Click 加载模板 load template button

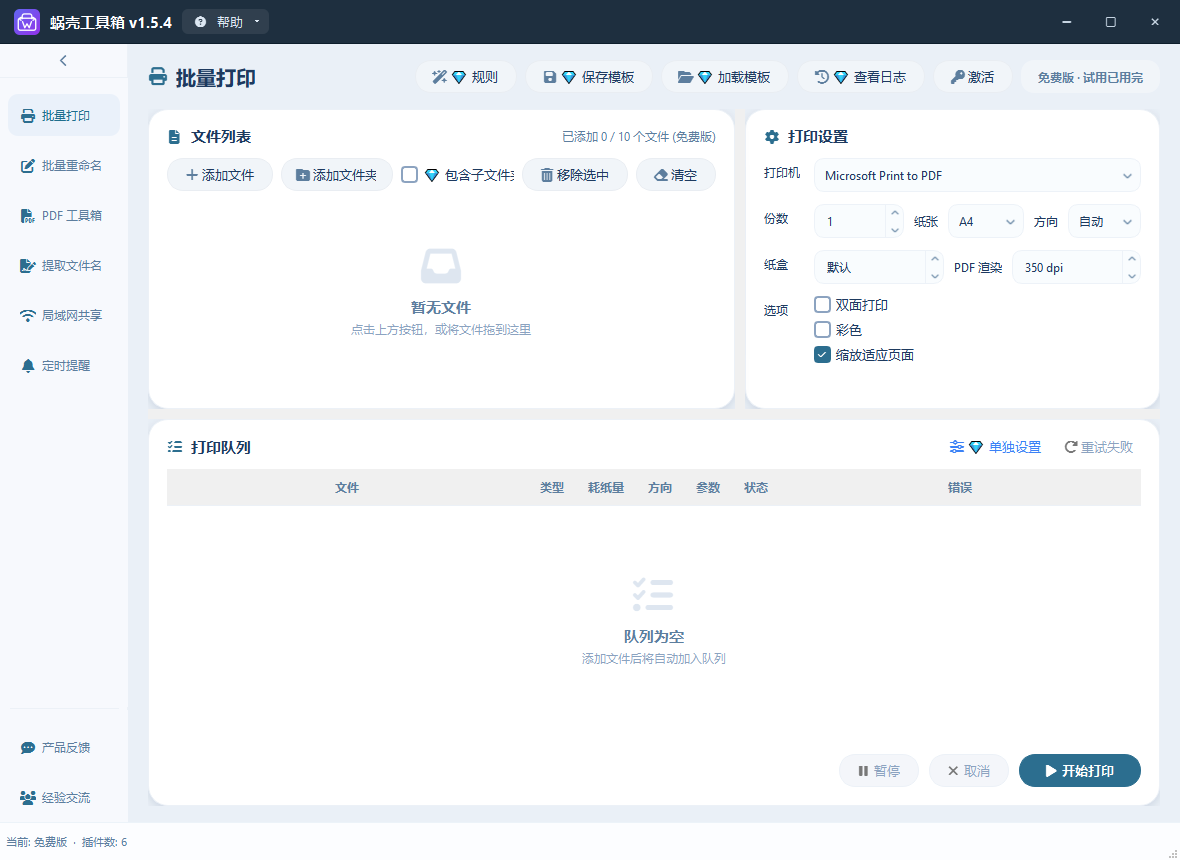(724, 77)
